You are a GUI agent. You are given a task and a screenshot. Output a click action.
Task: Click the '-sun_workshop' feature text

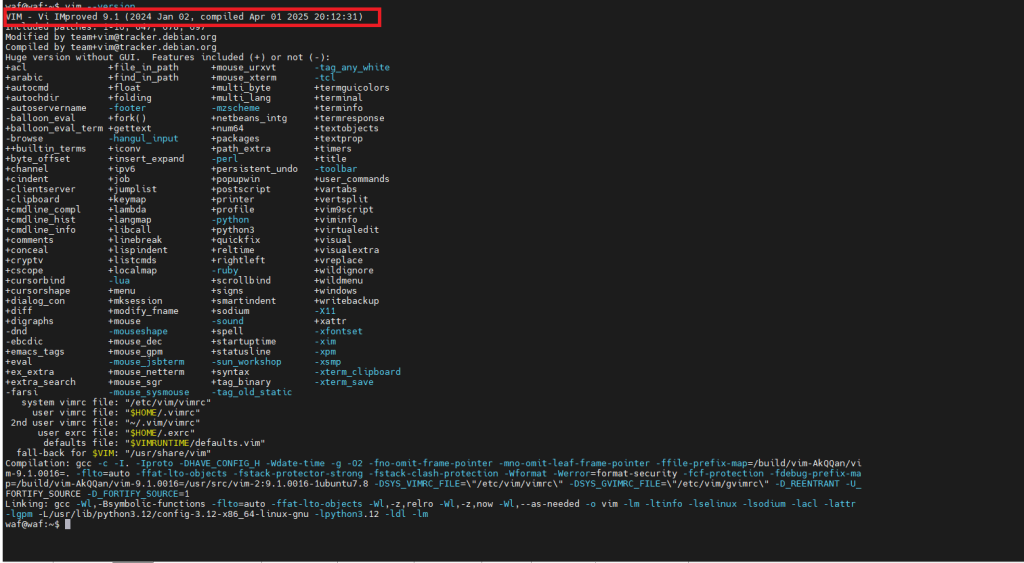click(x=246, y=361)
